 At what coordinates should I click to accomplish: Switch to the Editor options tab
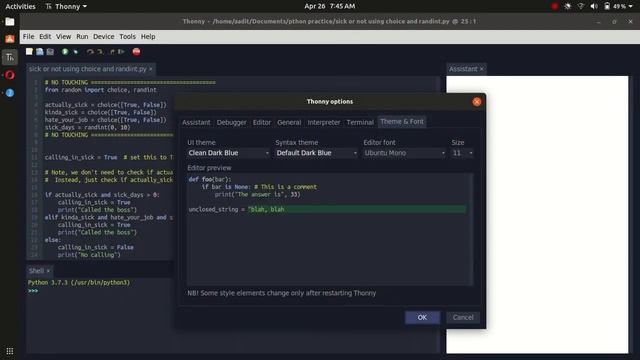click(x=262, y=122)
